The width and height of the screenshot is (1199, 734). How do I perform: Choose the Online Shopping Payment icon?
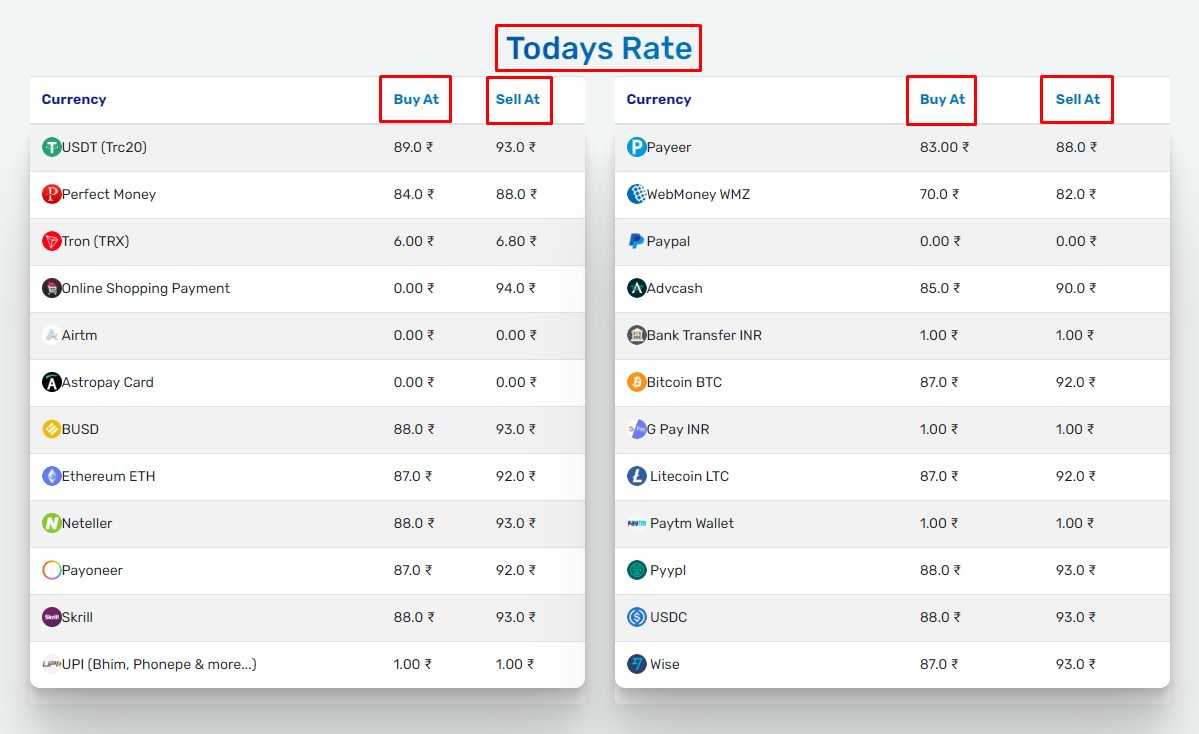click(51, 288)
